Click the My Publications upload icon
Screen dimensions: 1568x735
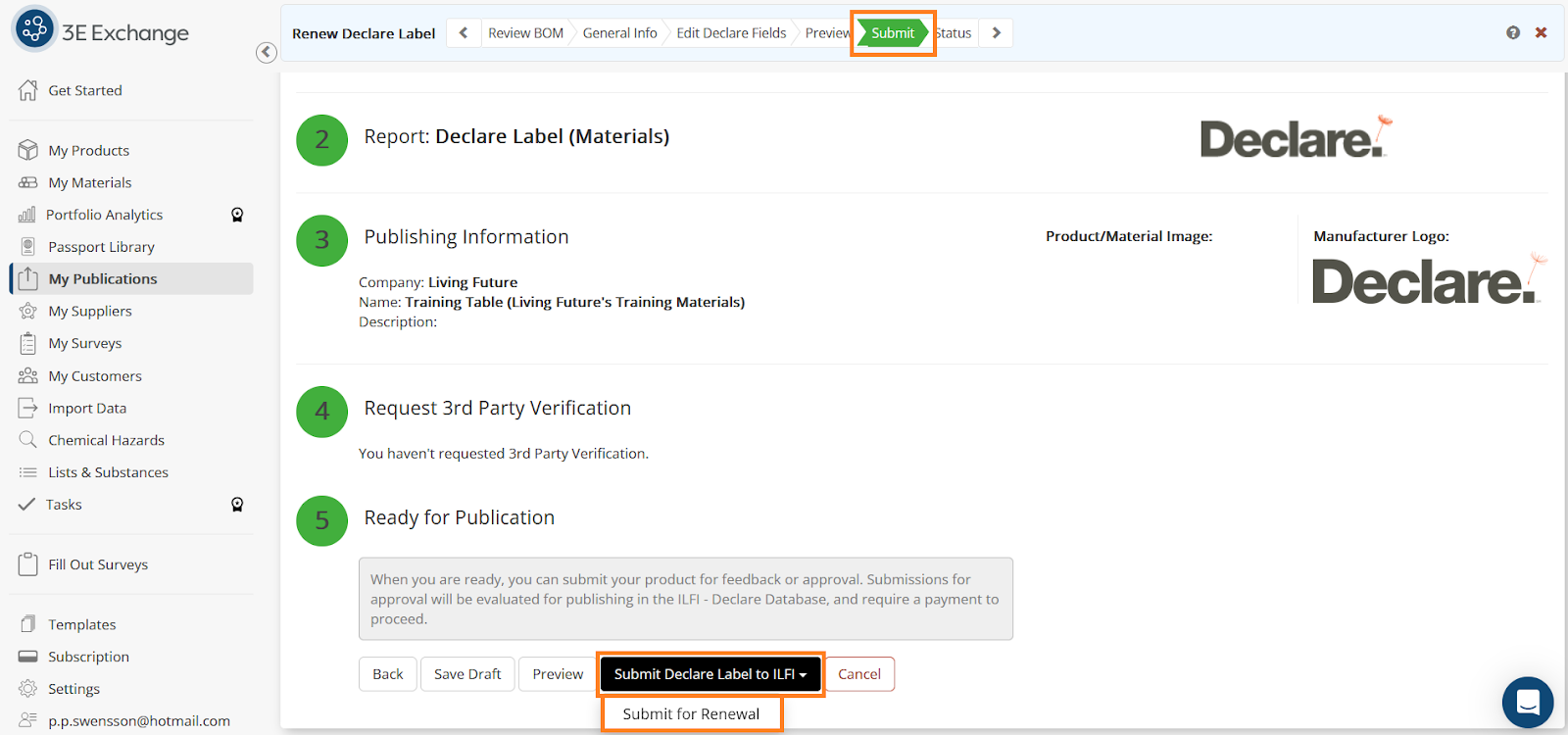pos(28,278)
